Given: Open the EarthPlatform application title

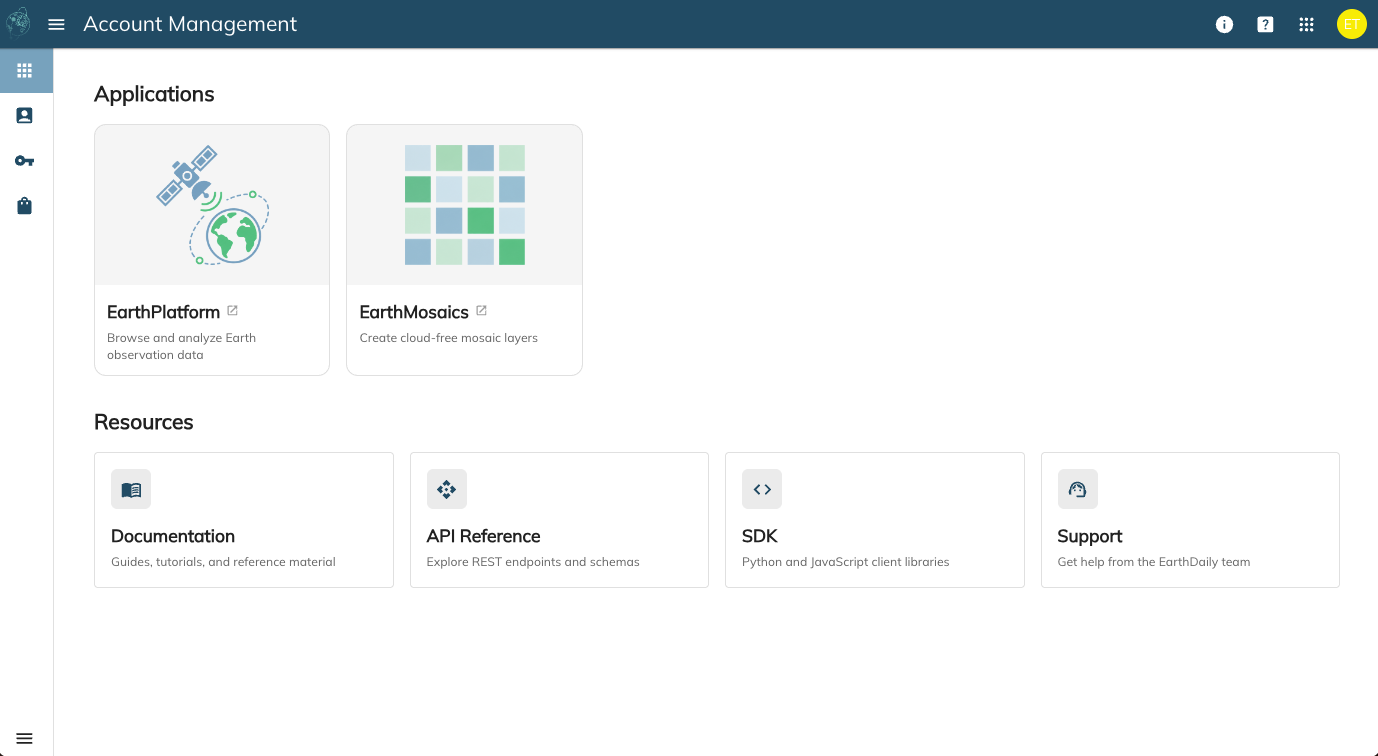Looking at the screenshot, I should (x=163, y=312).
